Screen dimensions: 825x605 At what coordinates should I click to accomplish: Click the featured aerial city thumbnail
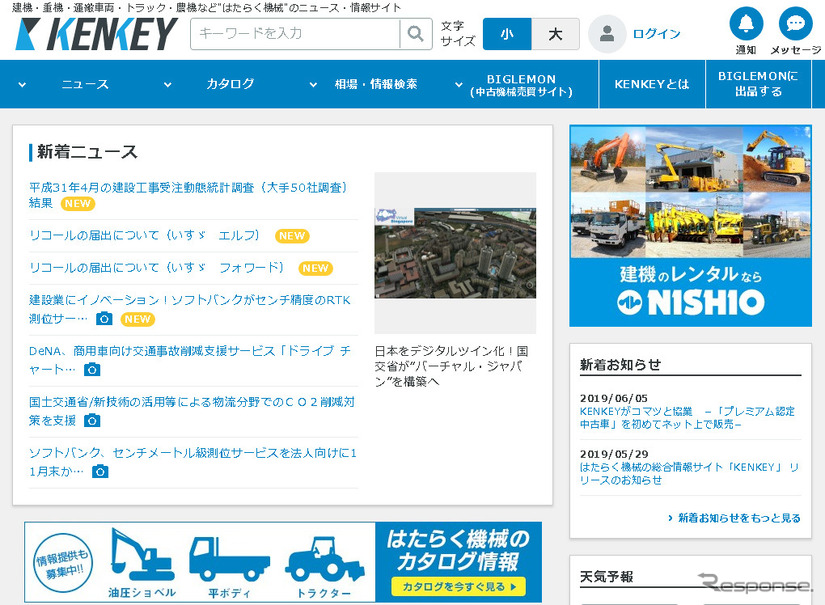[x=455, y=253]
